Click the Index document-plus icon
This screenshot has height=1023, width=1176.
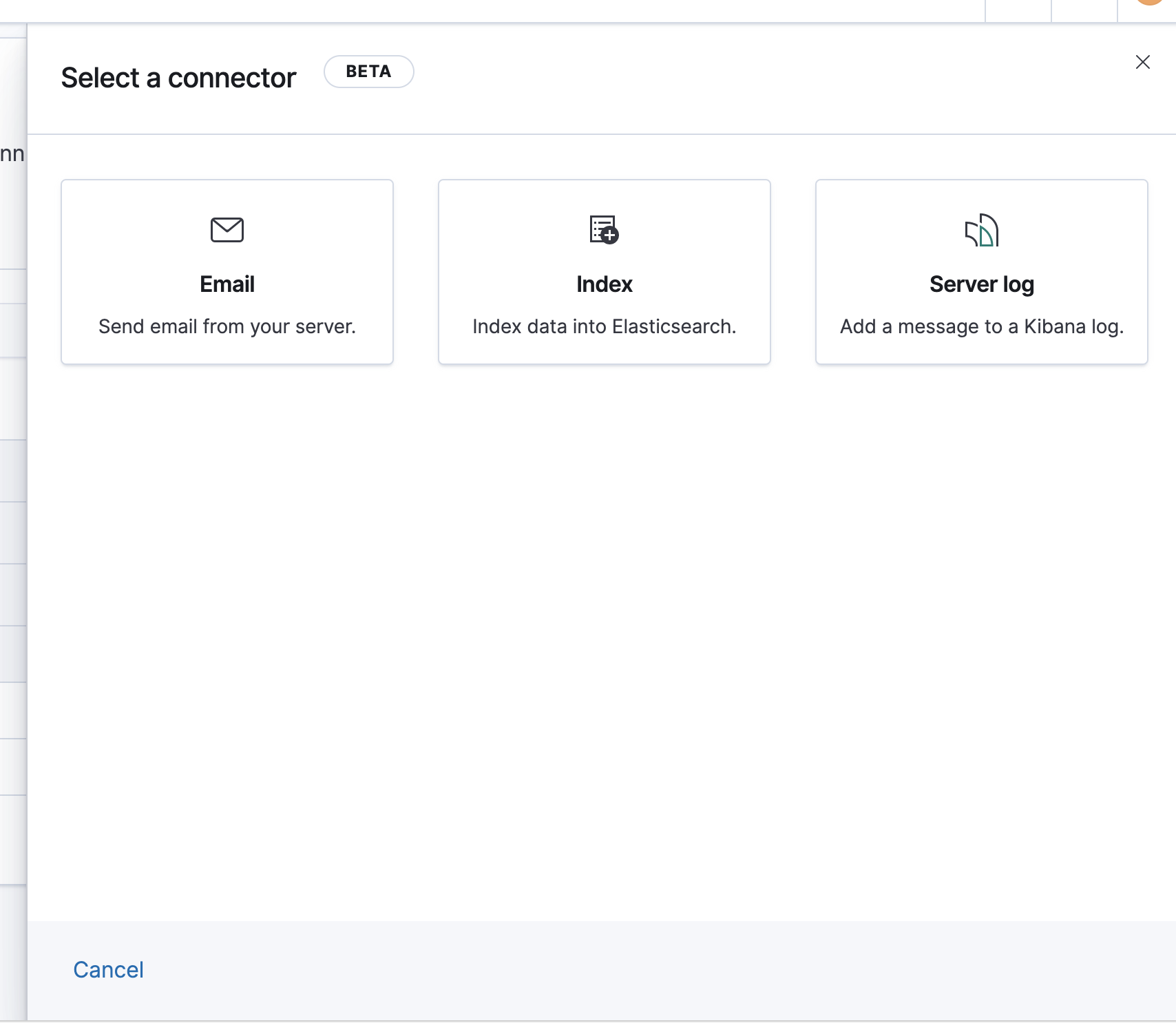605,230
